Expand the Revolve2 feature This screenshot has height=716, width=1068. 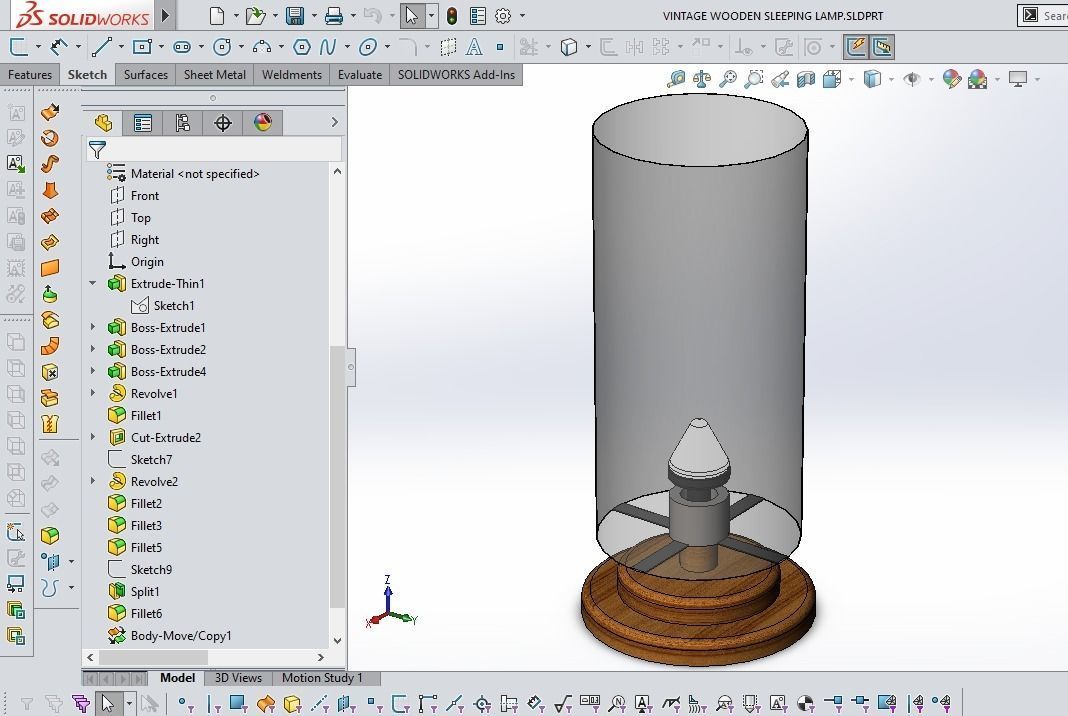click(x=93, y=481)
